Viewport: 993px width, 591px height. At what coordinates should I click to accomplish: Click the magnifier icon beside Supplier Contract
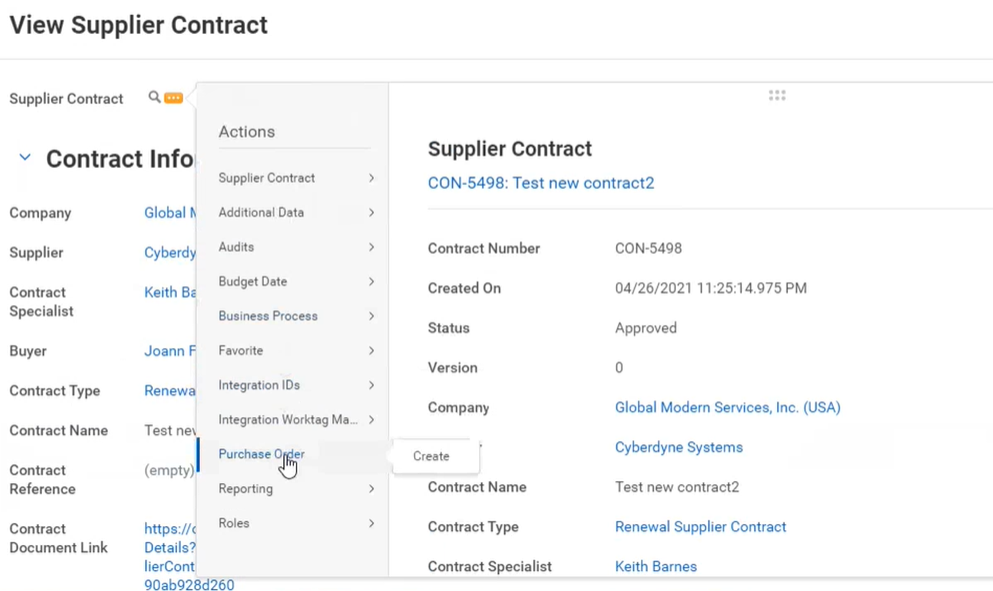pos(154,97)
